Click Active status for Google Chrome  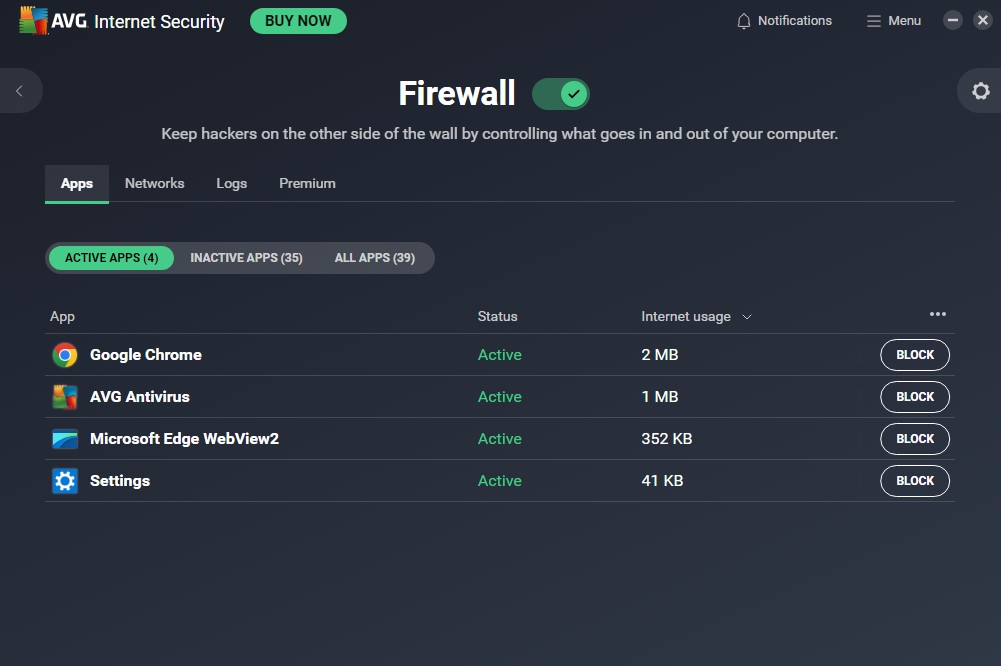coord(500,355)
